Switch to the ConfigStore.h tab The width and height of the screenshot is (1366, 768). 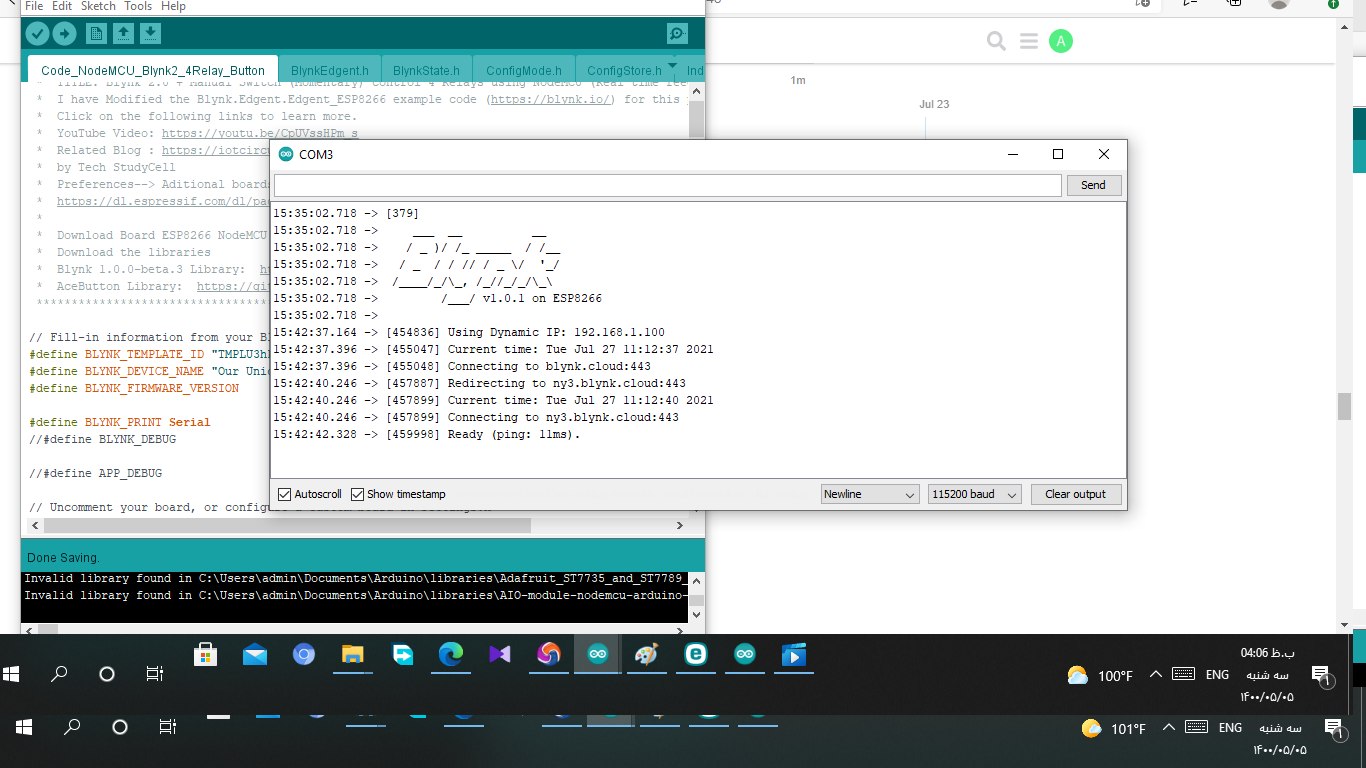coord(624,71)
